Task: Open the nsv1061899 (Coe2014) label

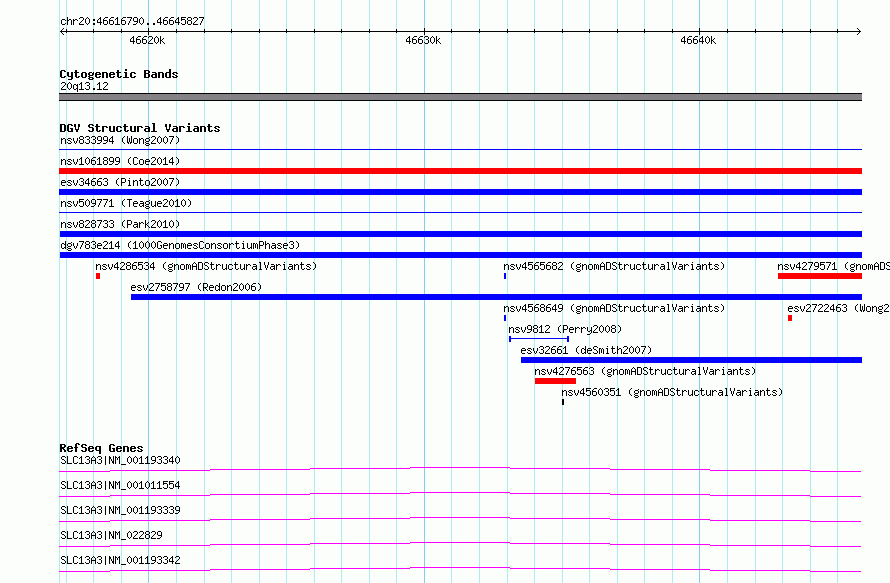Action: 120,161
